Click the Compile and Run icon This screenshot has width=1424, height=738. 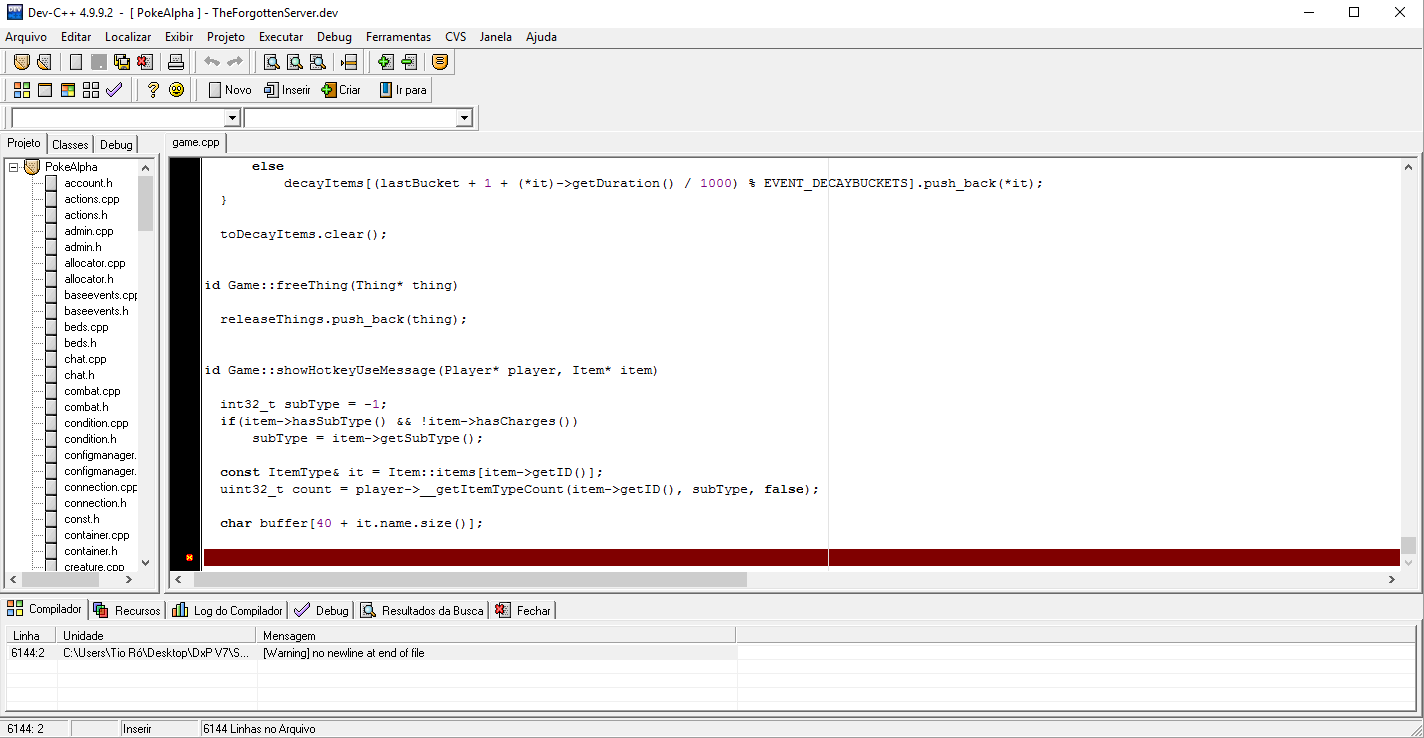point(68,90)
